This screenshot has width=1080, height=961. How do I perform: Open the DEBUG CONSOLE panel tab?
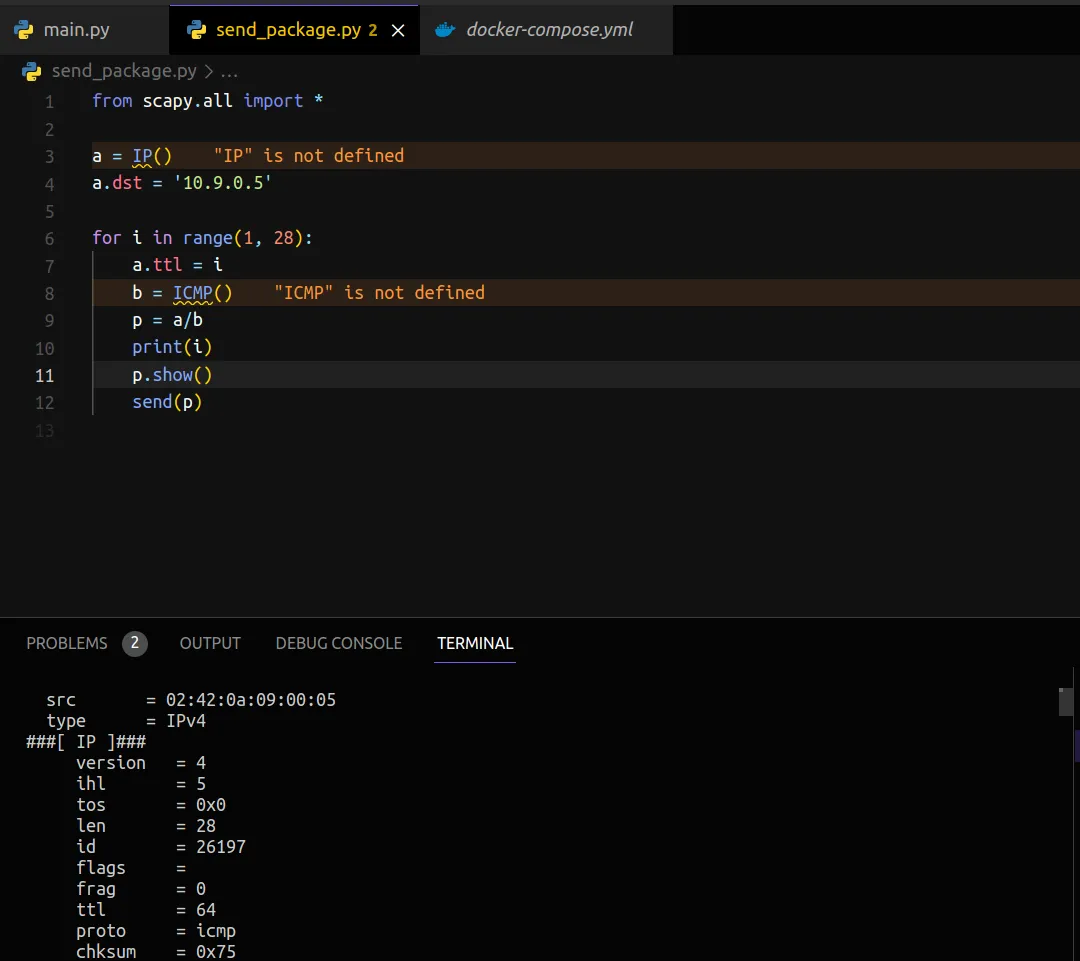coord(339,643)
